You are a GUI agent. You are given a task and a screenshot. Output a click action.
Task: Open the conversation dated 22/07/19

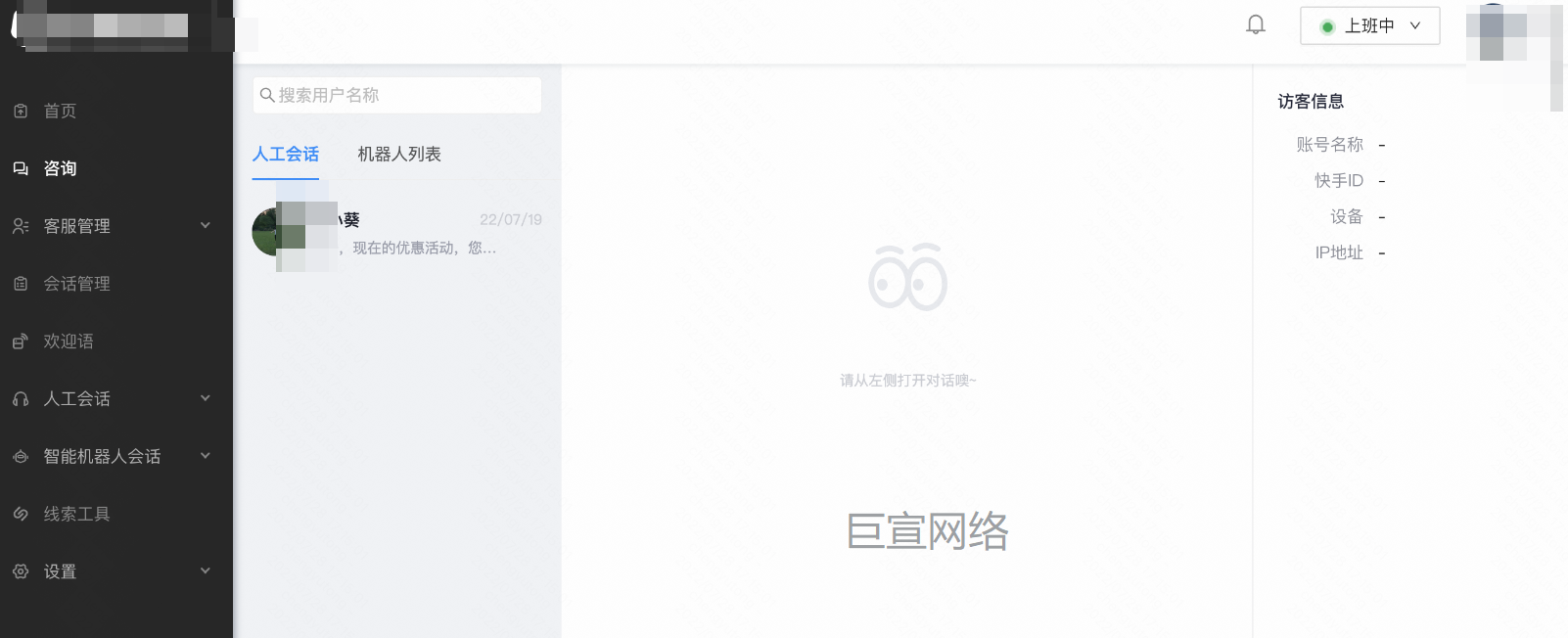397,234
